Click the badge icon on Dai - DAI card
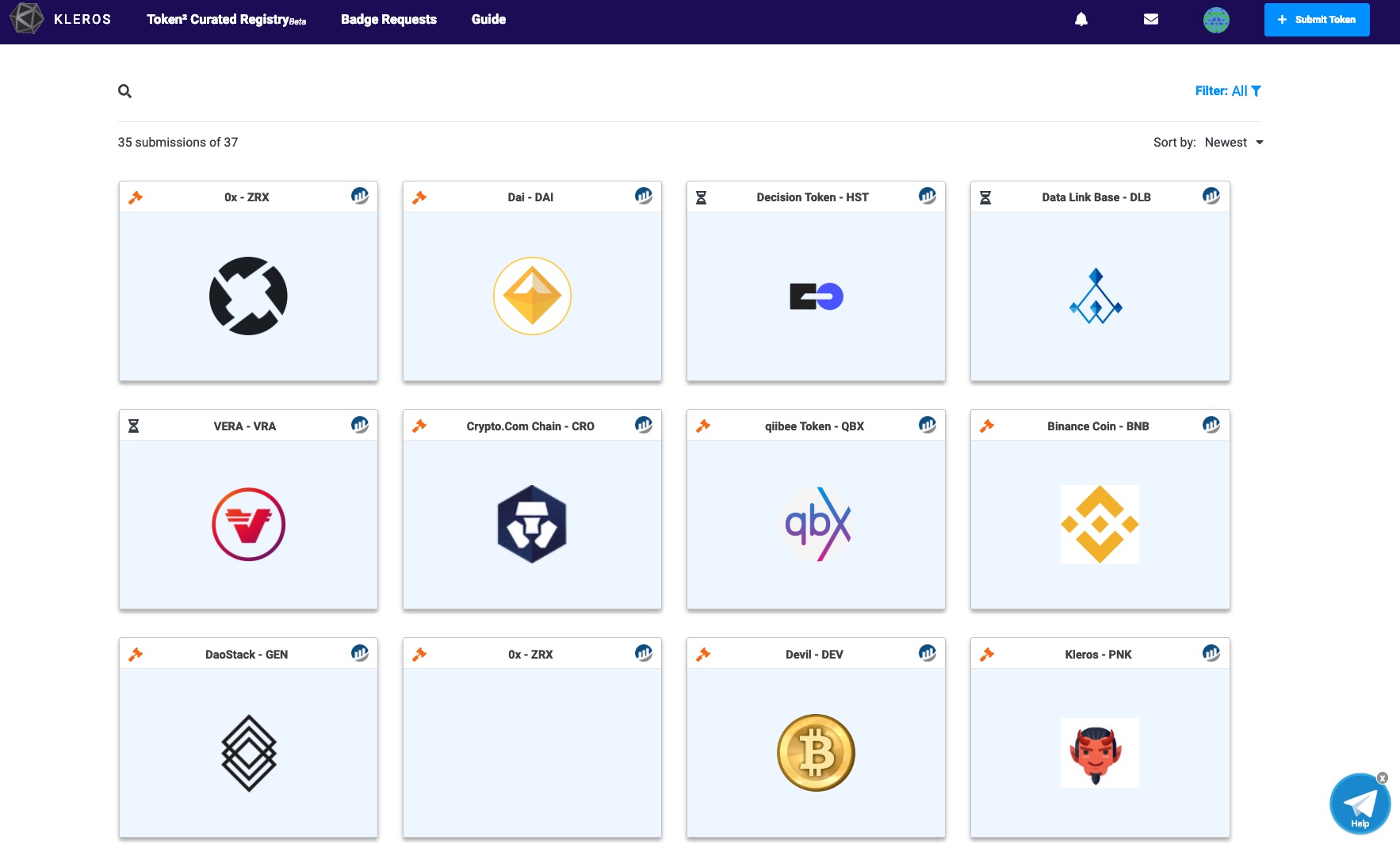 click(x=644, y=196)
